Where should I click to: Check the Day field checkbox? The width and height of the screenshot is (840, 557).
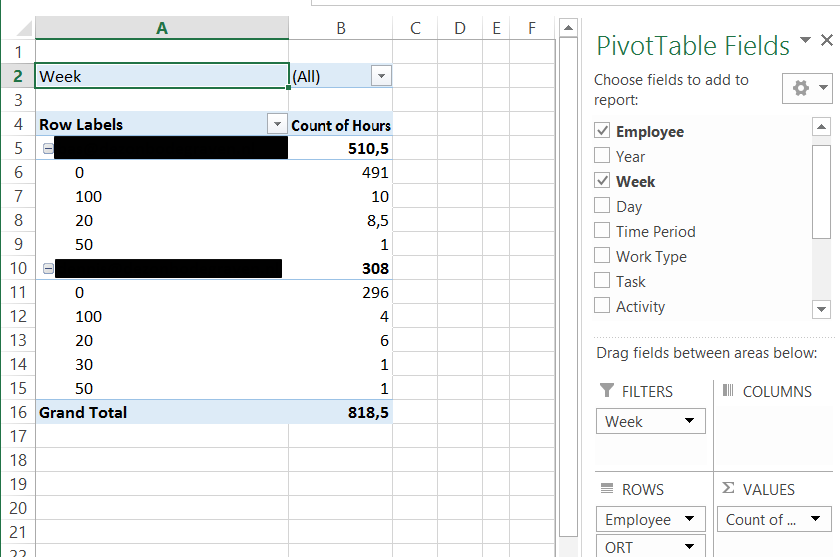(x=602, y=205)
